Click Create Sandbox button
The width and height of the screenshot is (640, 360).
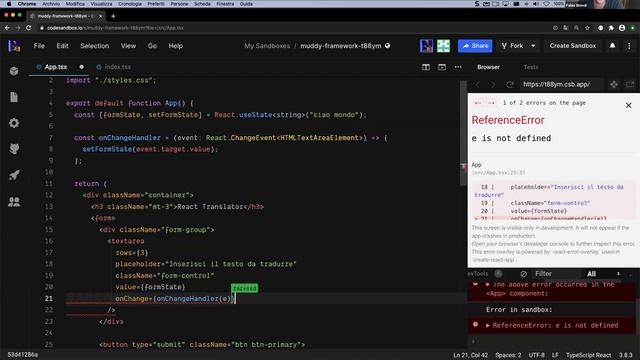tap(572, 46)
